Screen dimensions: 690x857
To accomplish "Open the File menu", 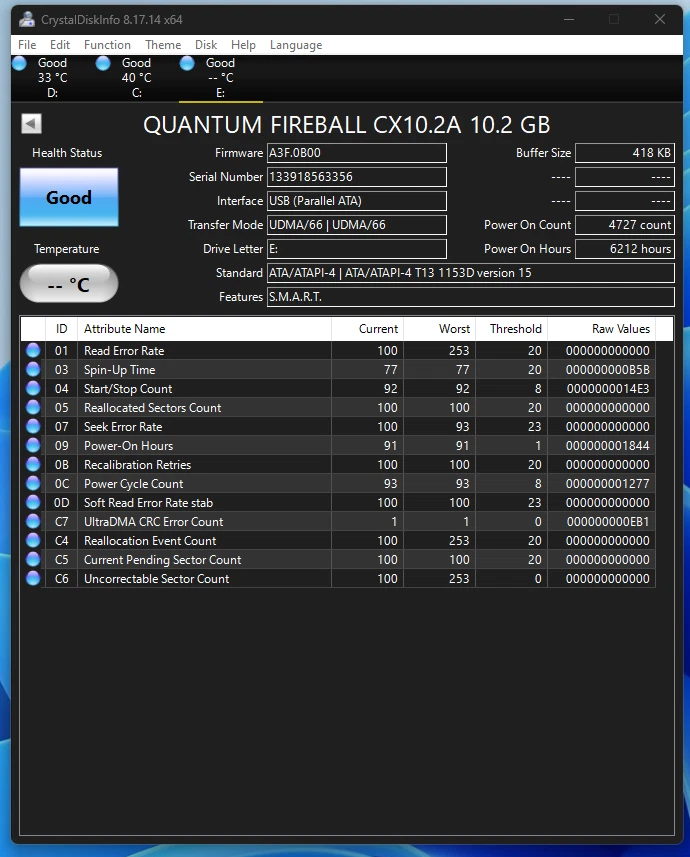I will [27, 45].
